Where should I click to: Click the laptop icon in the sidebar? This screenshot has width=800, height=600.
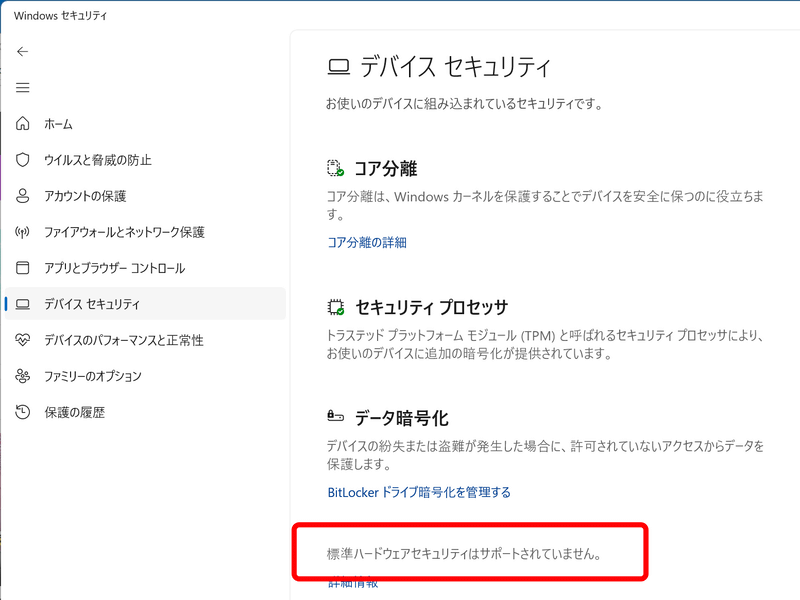(x=22, y=304)
